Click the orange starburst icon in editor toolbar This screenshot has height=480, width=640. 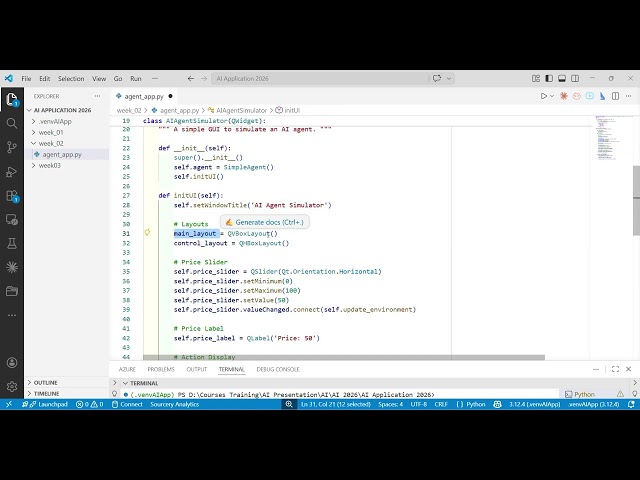[x=564, y=96]
